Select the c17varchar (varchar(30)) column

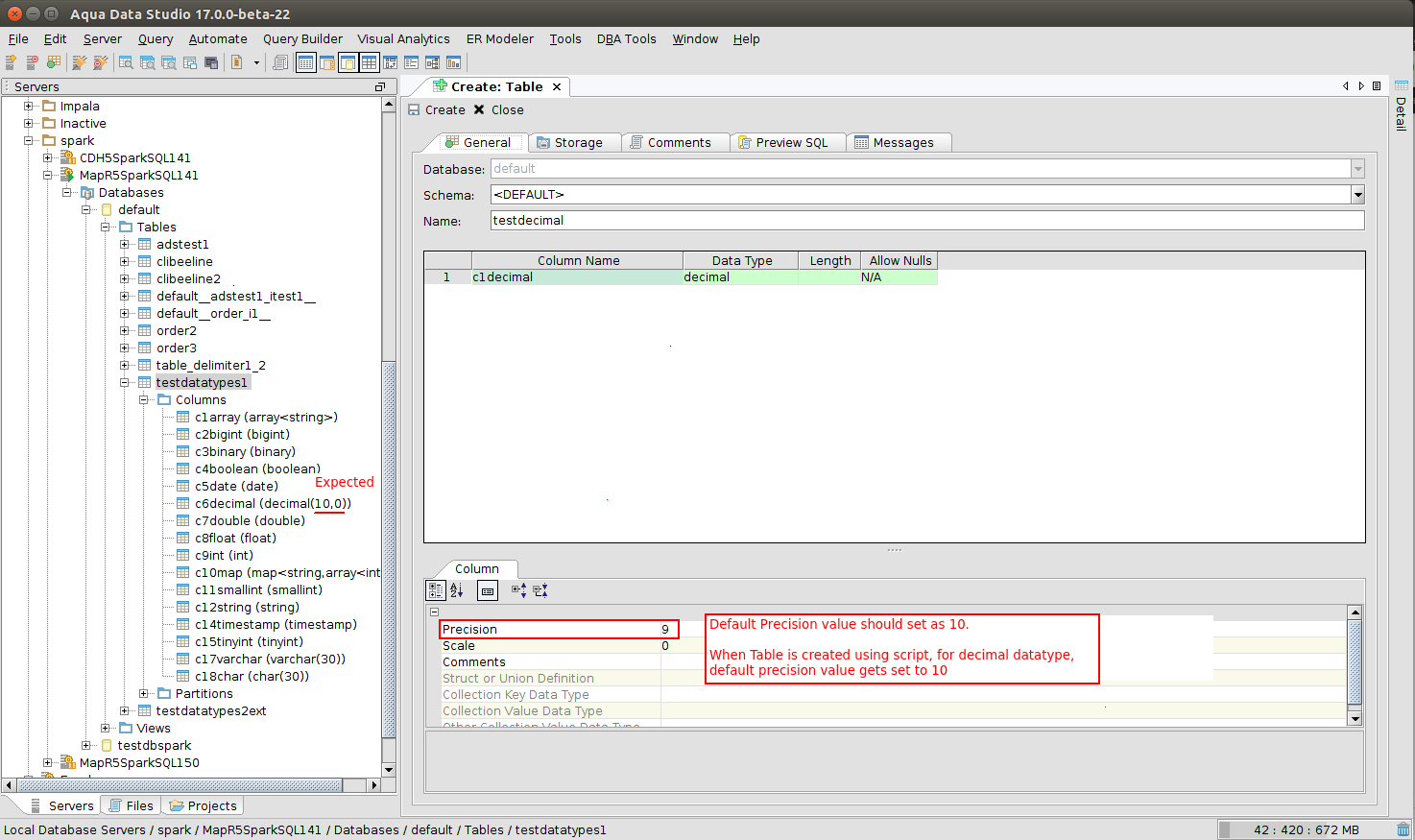coord(270,659)
